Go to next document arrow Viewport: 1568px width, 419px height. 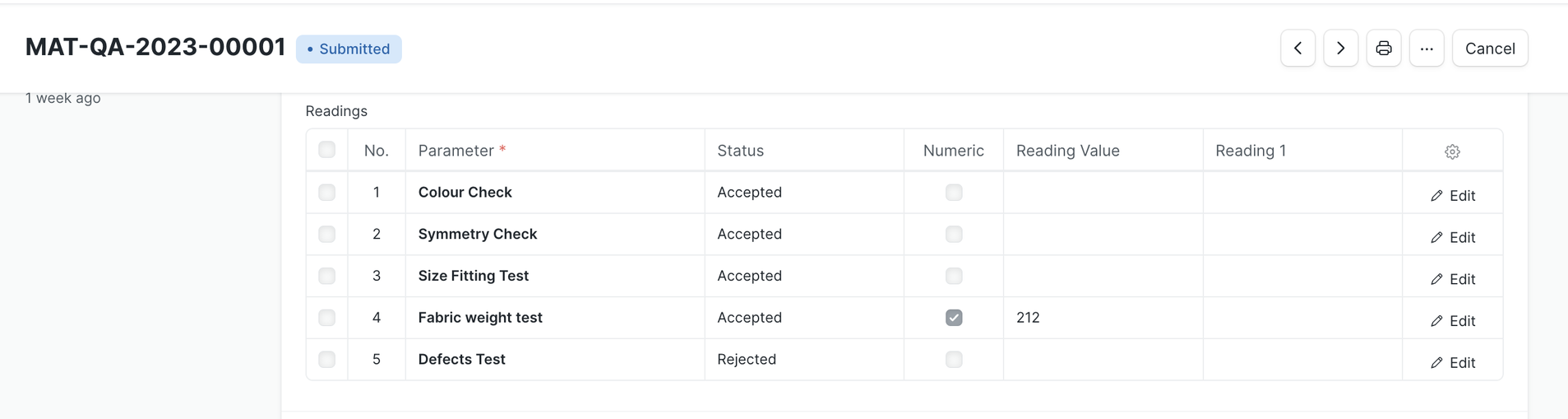tap(1340, 49)
